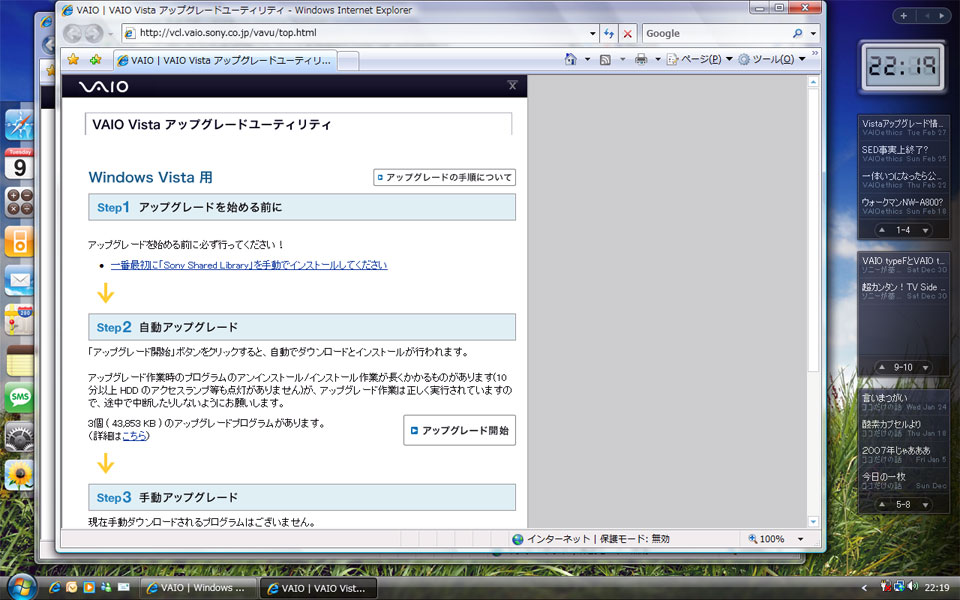Click scrollbar down arrow on page

pyautogui.click(x=813, y=522)
